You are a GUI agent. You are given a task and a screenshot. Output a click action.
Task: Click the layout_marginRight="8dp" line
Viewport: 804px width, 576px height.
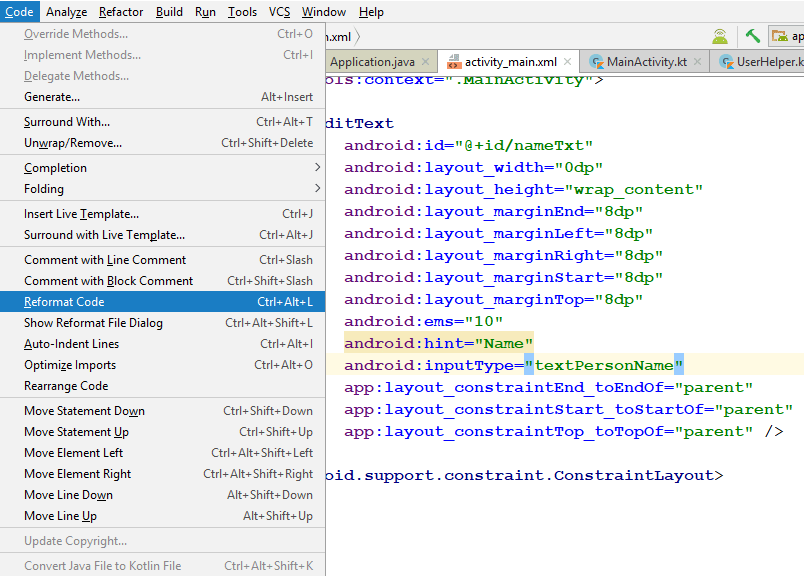(x=503, y=255)
